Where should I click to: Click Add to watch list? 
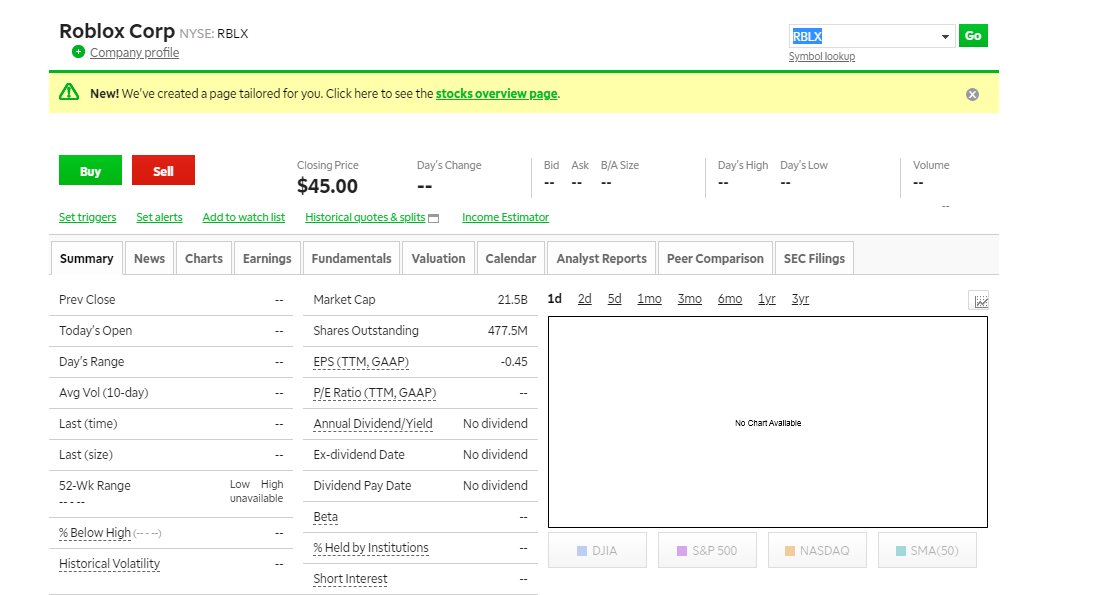tap(243, 217)
